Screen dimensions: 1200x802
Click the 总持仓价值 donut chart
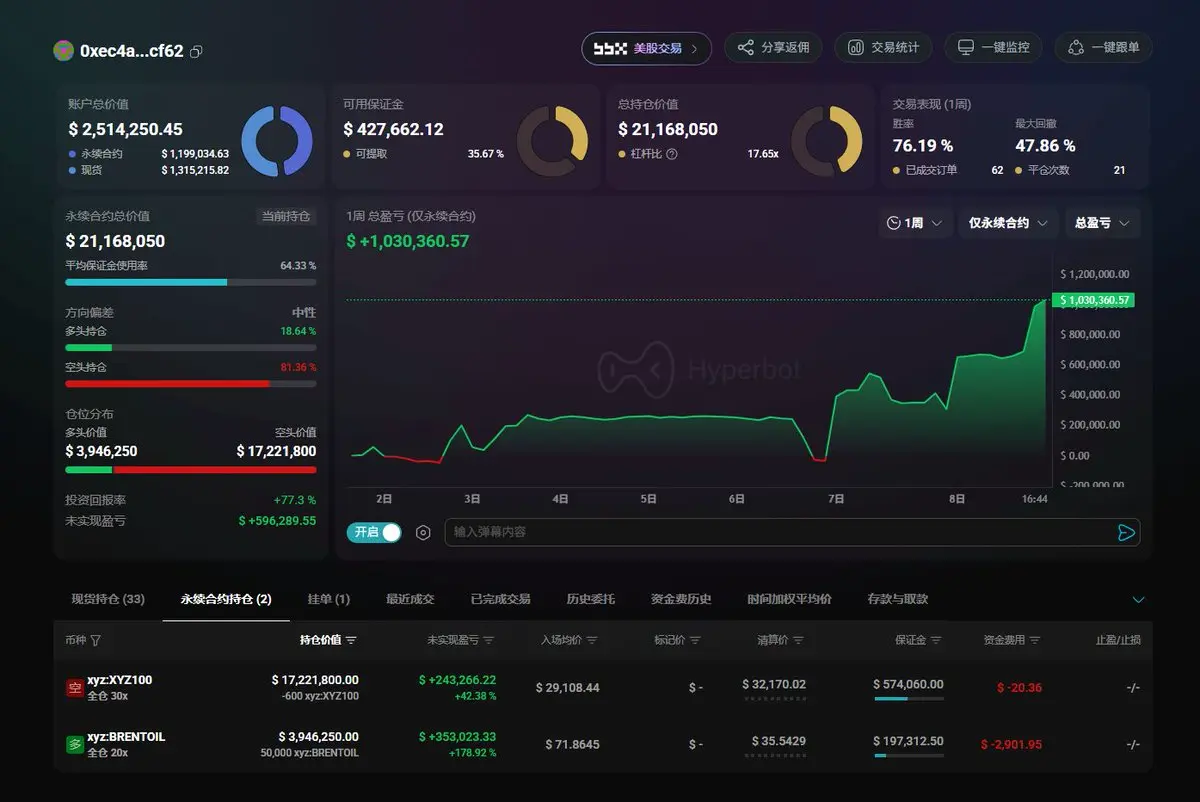click(x=826, y=141)
